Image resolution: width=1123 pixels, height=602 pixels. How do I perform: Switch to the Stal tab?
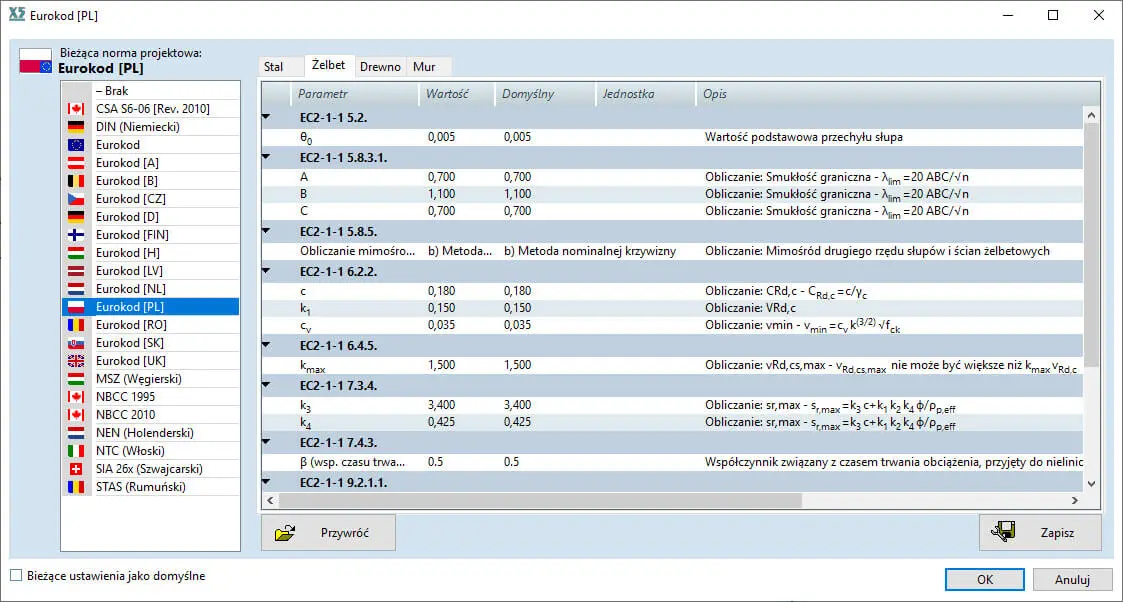click(x=273, y=67)
